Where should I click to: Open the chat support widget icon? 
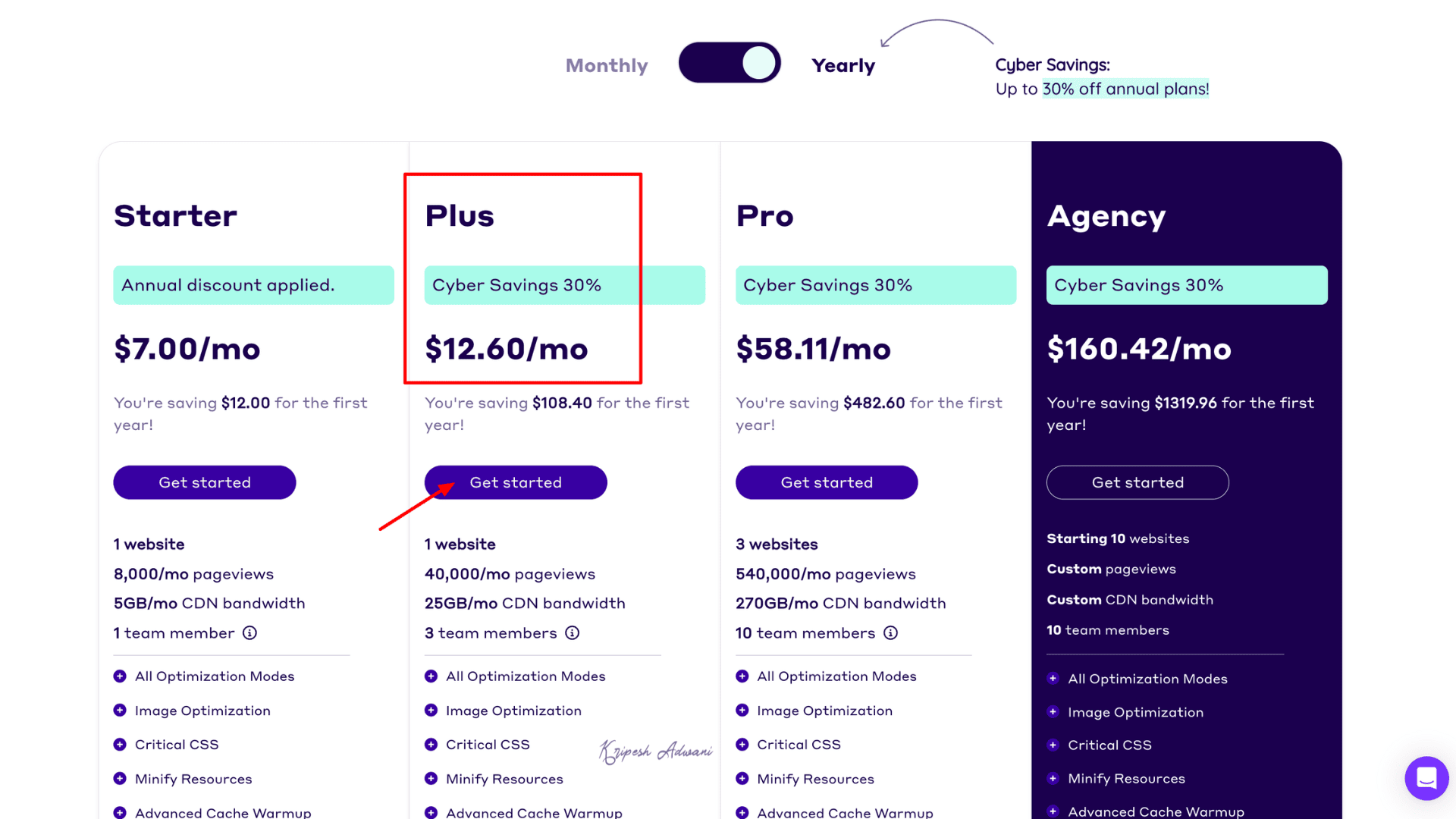point(1426,778)
